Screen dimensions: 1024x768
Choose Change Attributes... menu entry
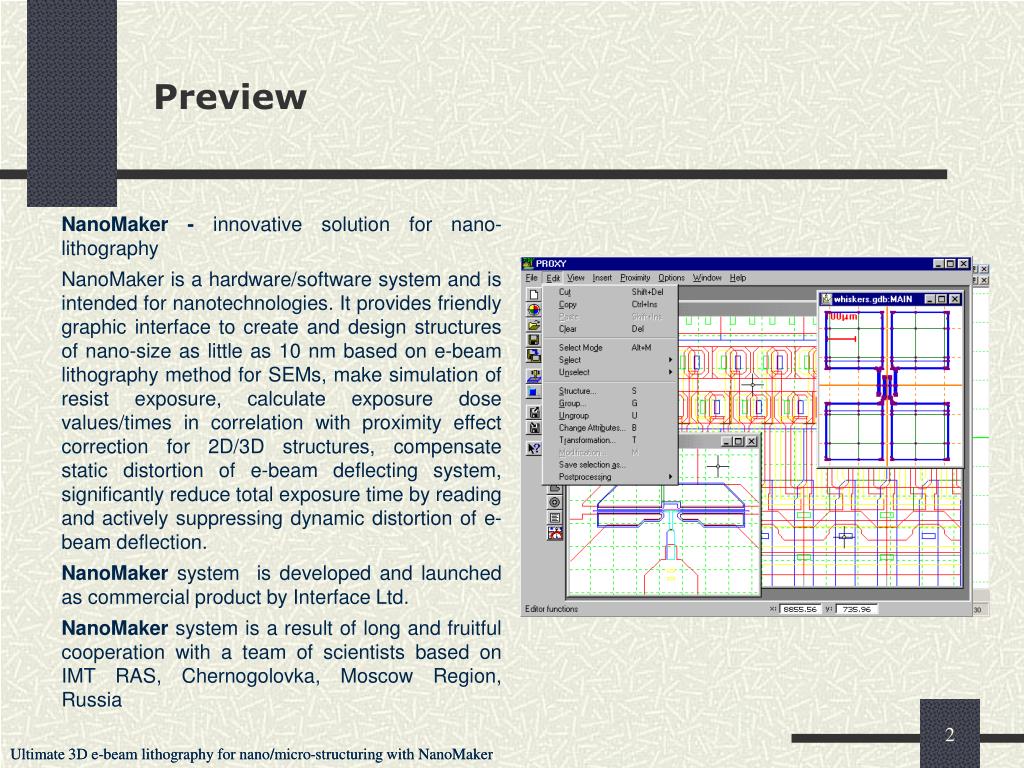610,428
